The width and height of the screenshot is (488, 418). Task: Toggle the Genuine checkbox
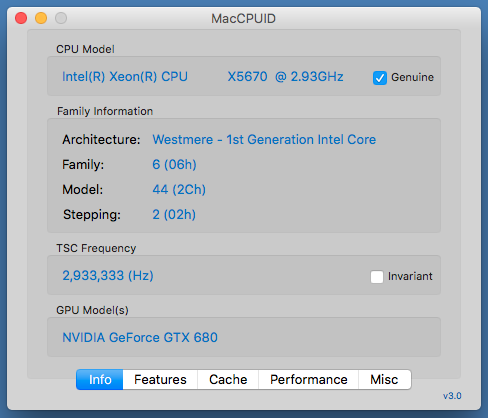(x=380, y=78)
